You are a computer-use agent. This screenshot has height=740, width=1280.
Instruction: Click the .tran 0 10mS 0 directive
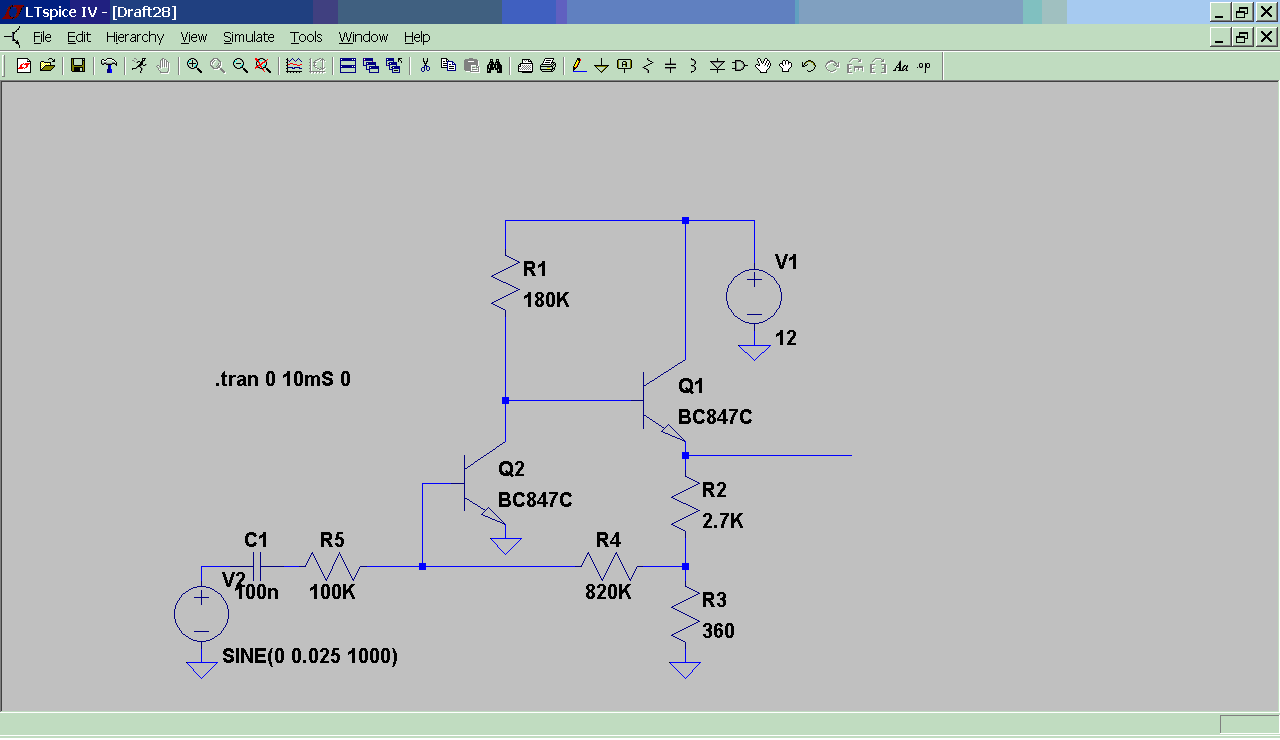(282, 380)
